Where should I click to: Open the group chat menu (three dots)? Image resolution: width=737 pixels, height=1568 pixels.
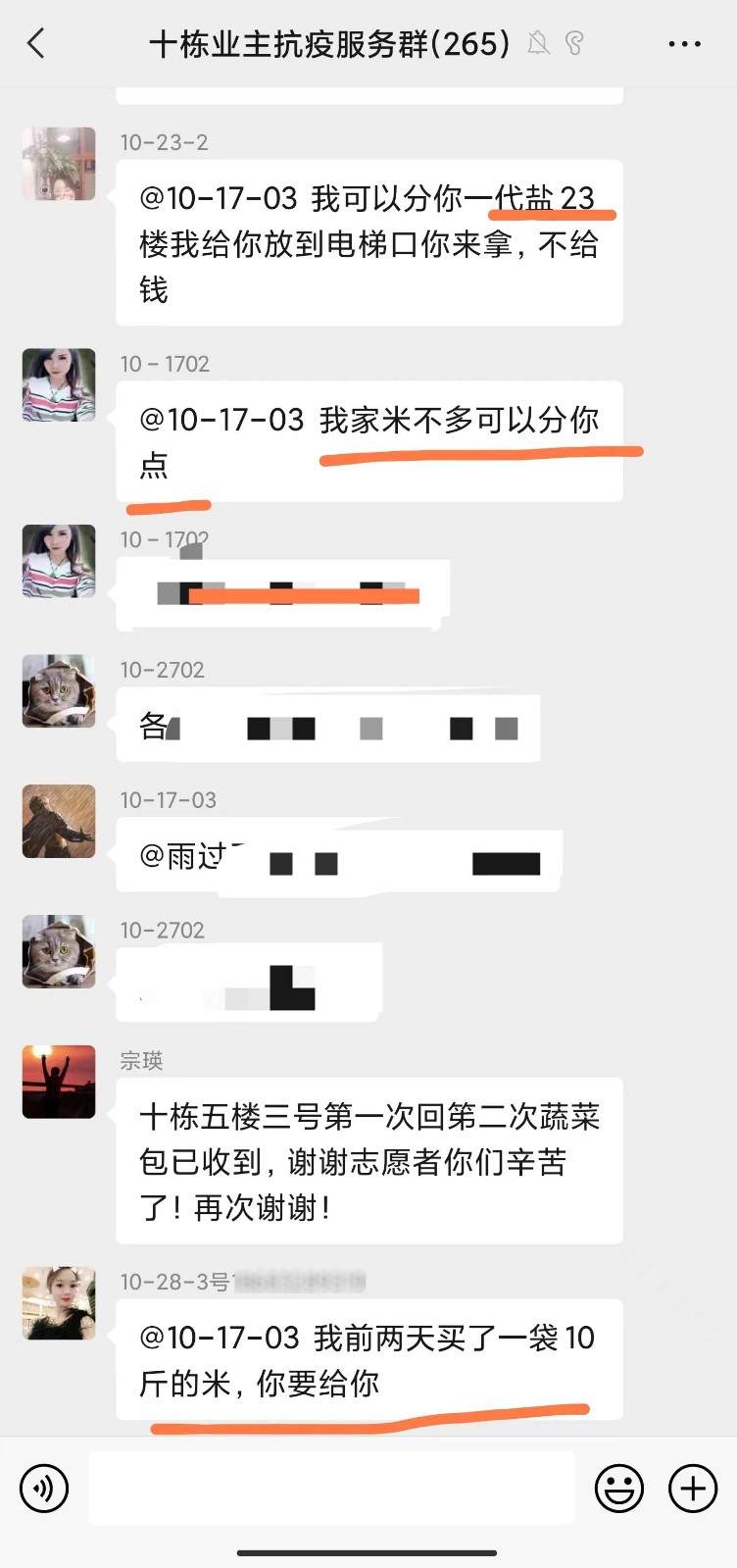(x=684, y=44)
